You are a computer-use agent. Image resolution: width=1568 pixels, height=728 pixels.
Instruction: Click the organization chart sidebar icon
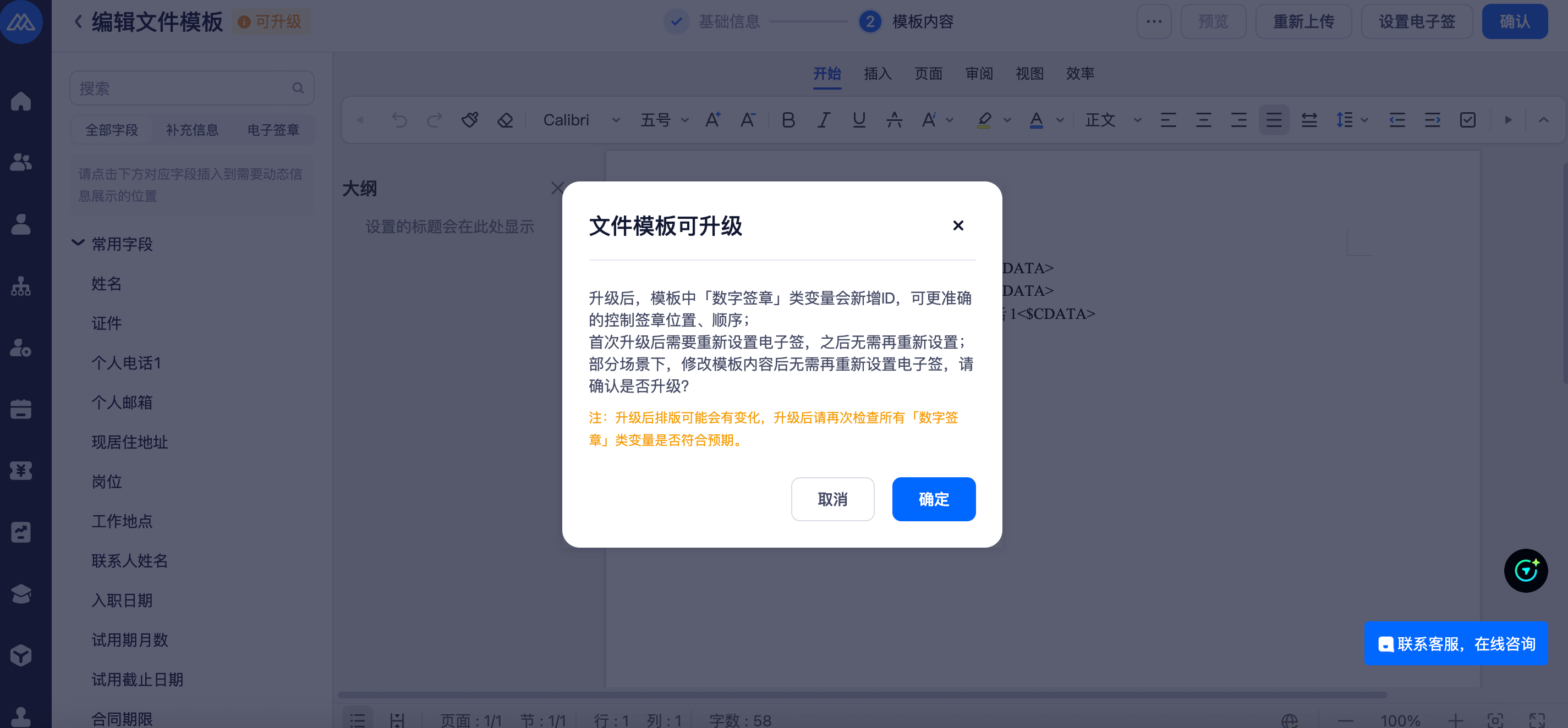[21, 286]
